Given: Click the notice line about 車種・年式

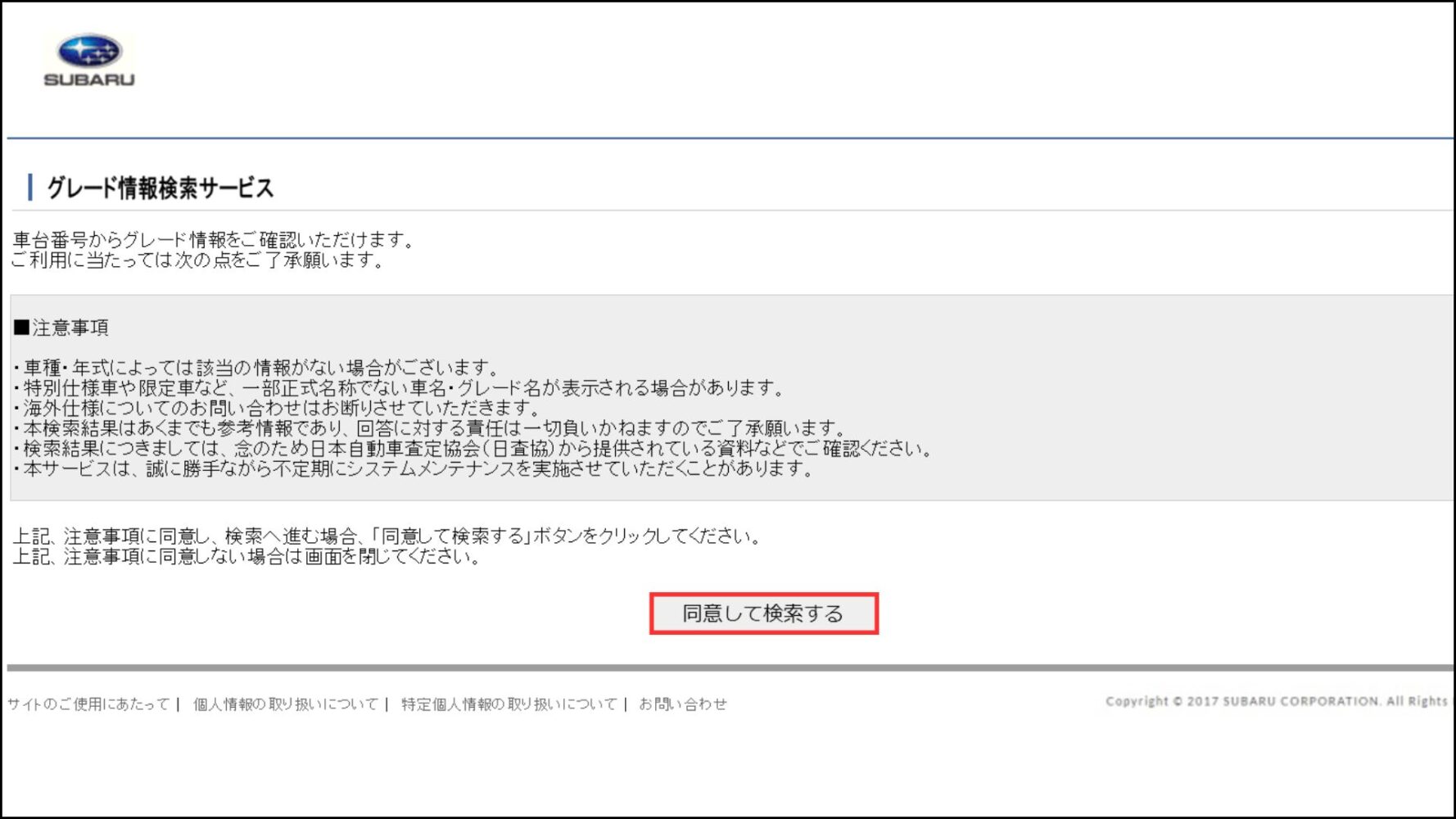Looking at the screenshot, I should (256, 368).
